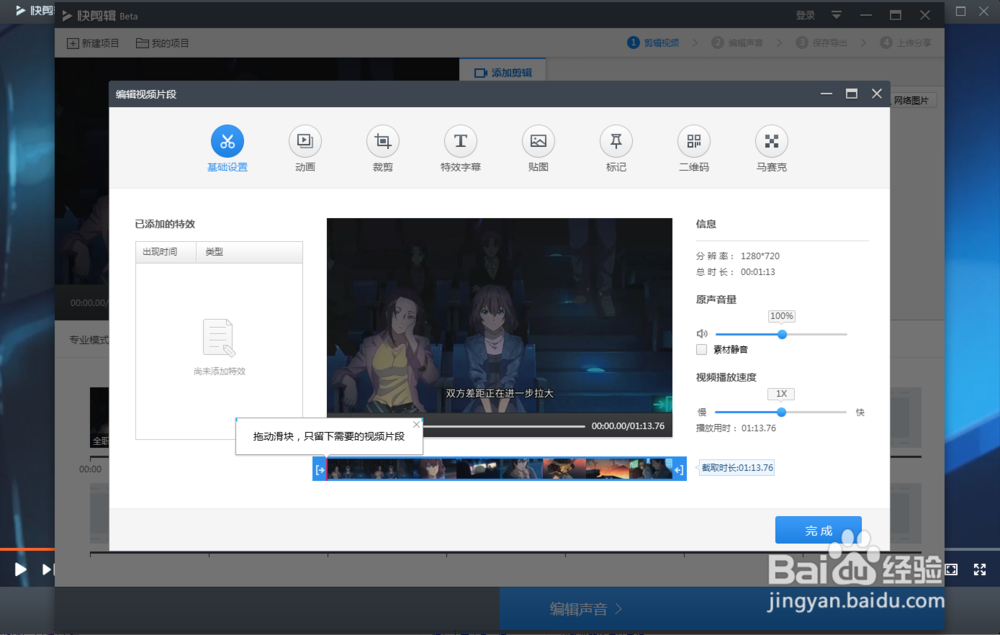Viewport: 1000px width, 635px height.
Task: Adjust the 原声音量 volume slider handle
Action: 782,334
